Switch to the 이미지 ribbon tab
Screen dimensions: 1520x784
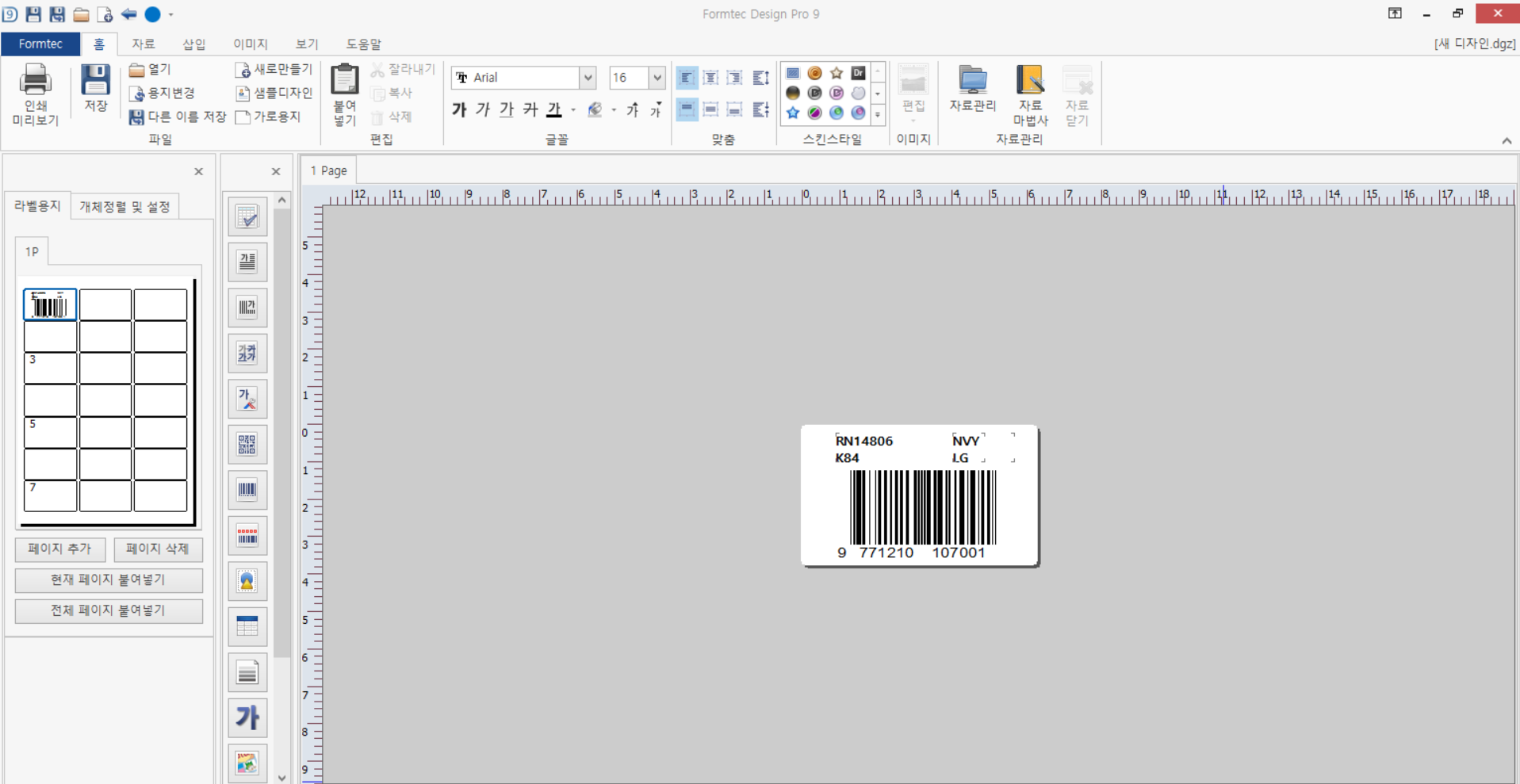(x=251, y=44)
